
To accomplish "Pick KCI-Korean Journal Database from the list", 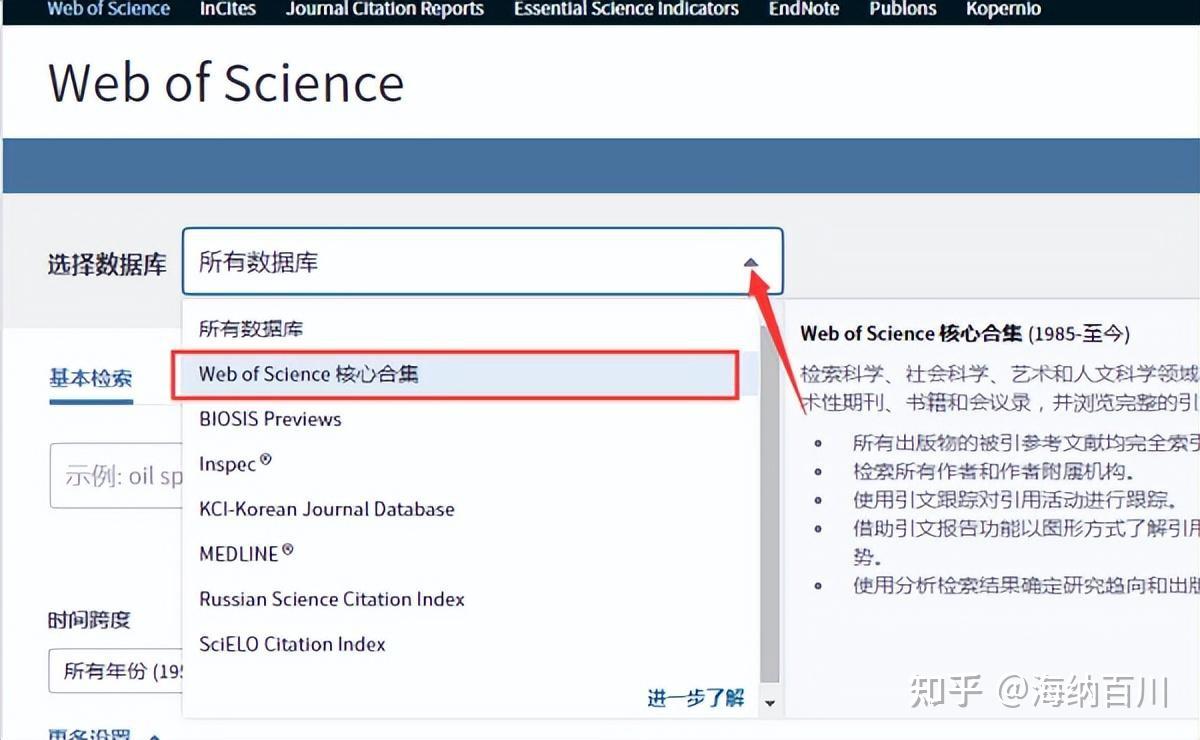I will pyautogui.click(x=326, y=509).
